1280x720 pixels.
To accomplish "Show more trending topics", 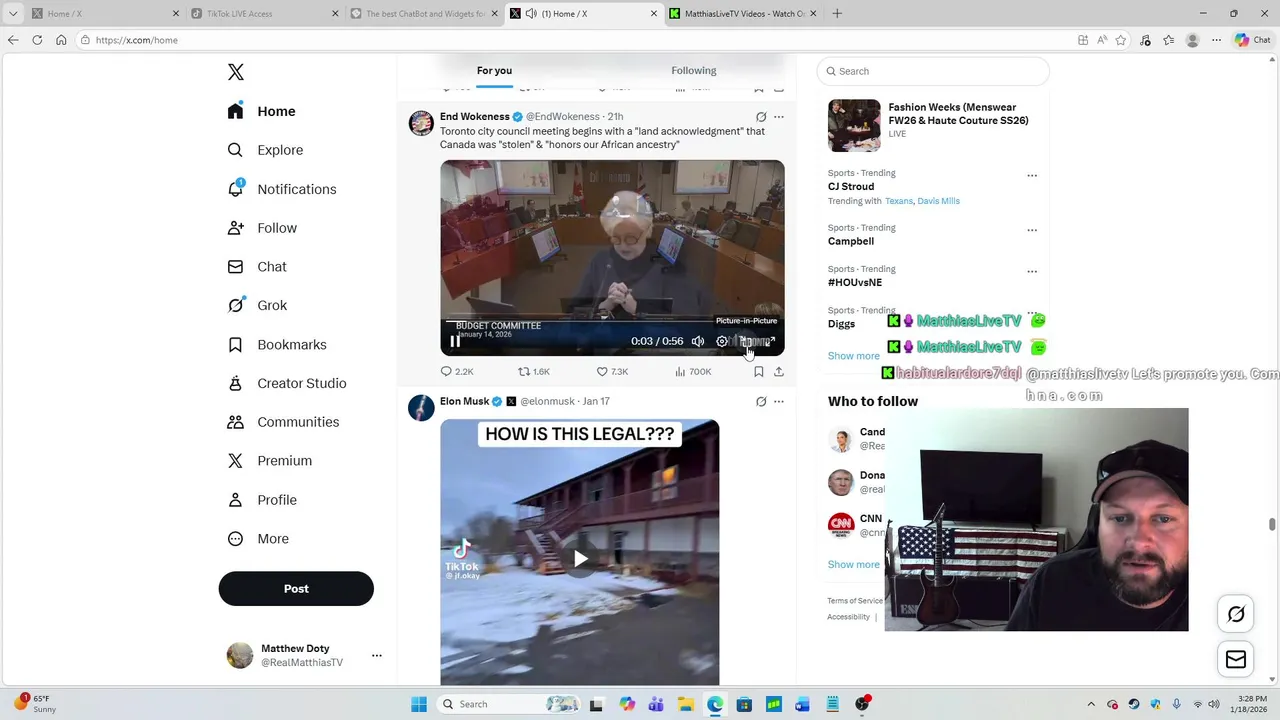I will click(853, 356).
